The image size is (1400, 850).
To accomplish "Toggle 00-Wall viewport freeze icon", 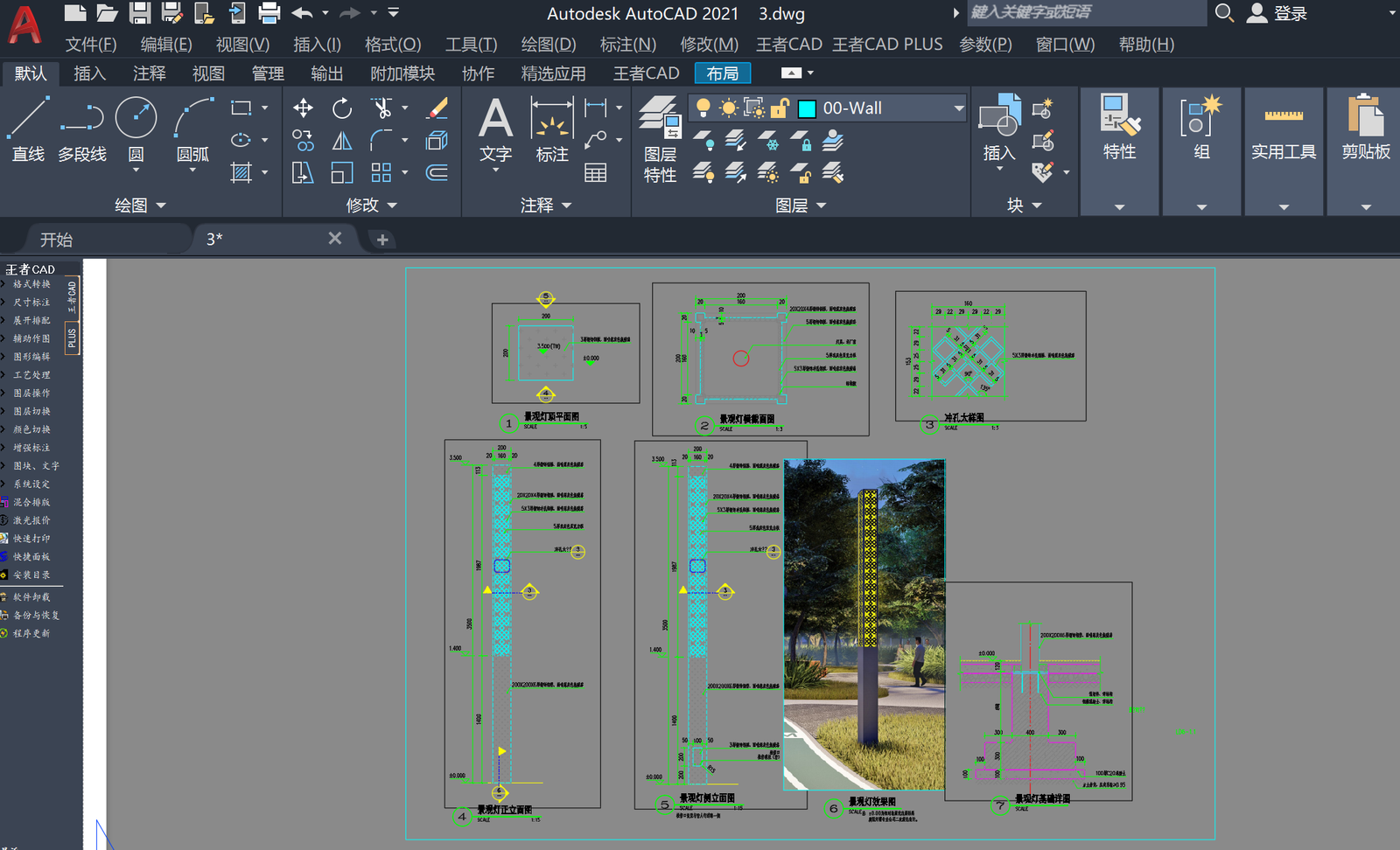I will click(753, 108).
